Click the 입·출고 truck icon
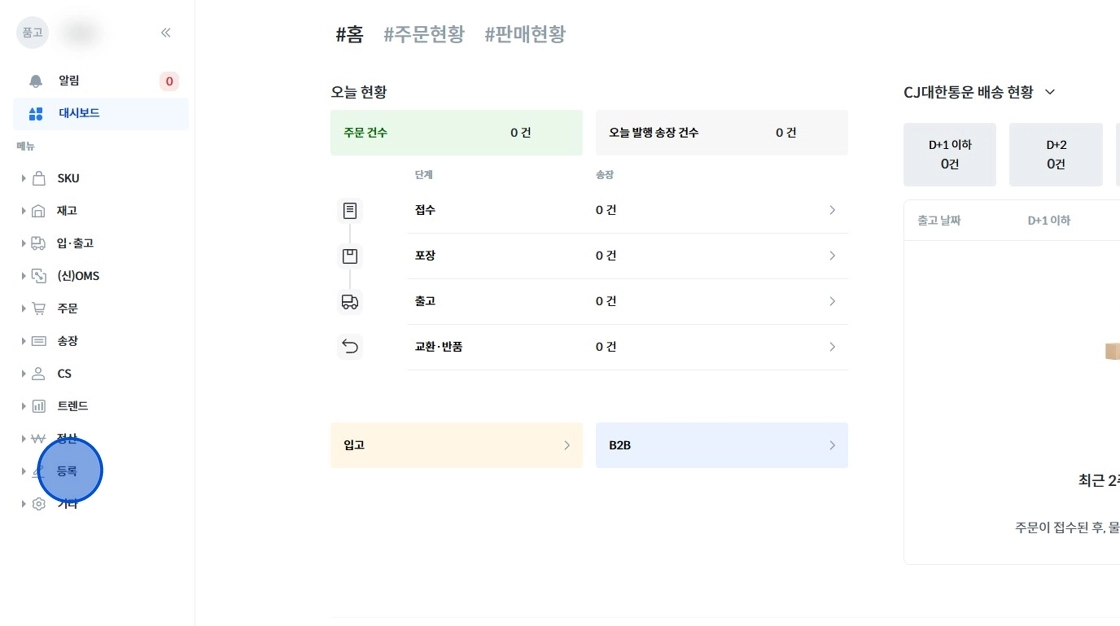 [x=39, y=243]
